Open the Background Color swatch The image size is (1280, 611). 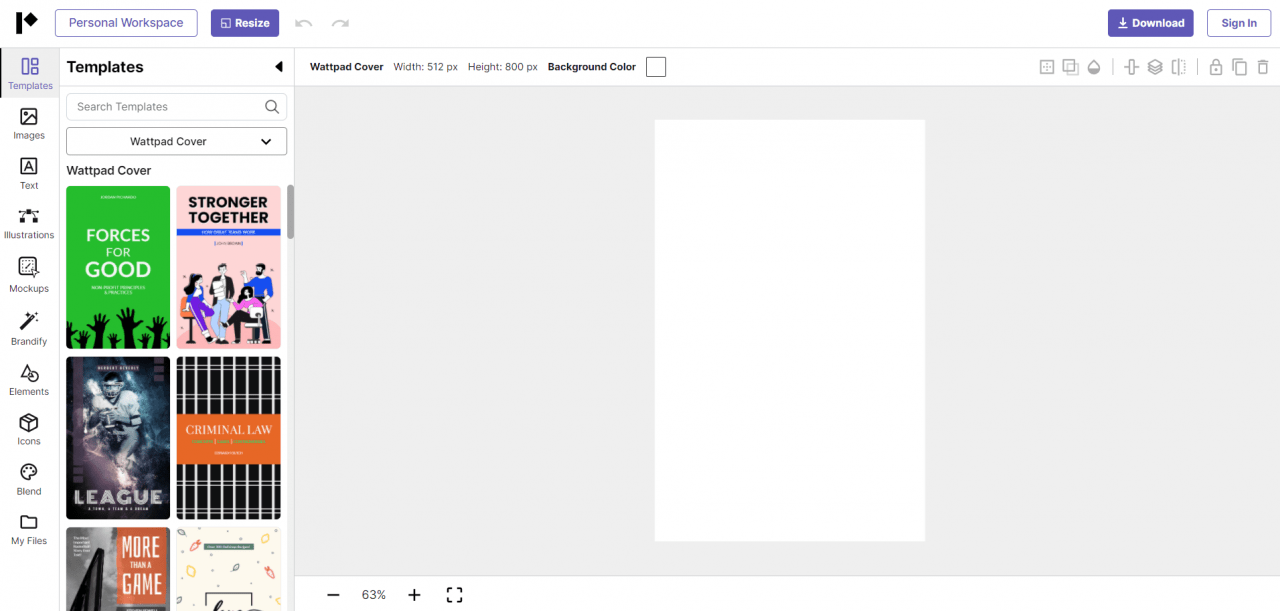(656, 67)
